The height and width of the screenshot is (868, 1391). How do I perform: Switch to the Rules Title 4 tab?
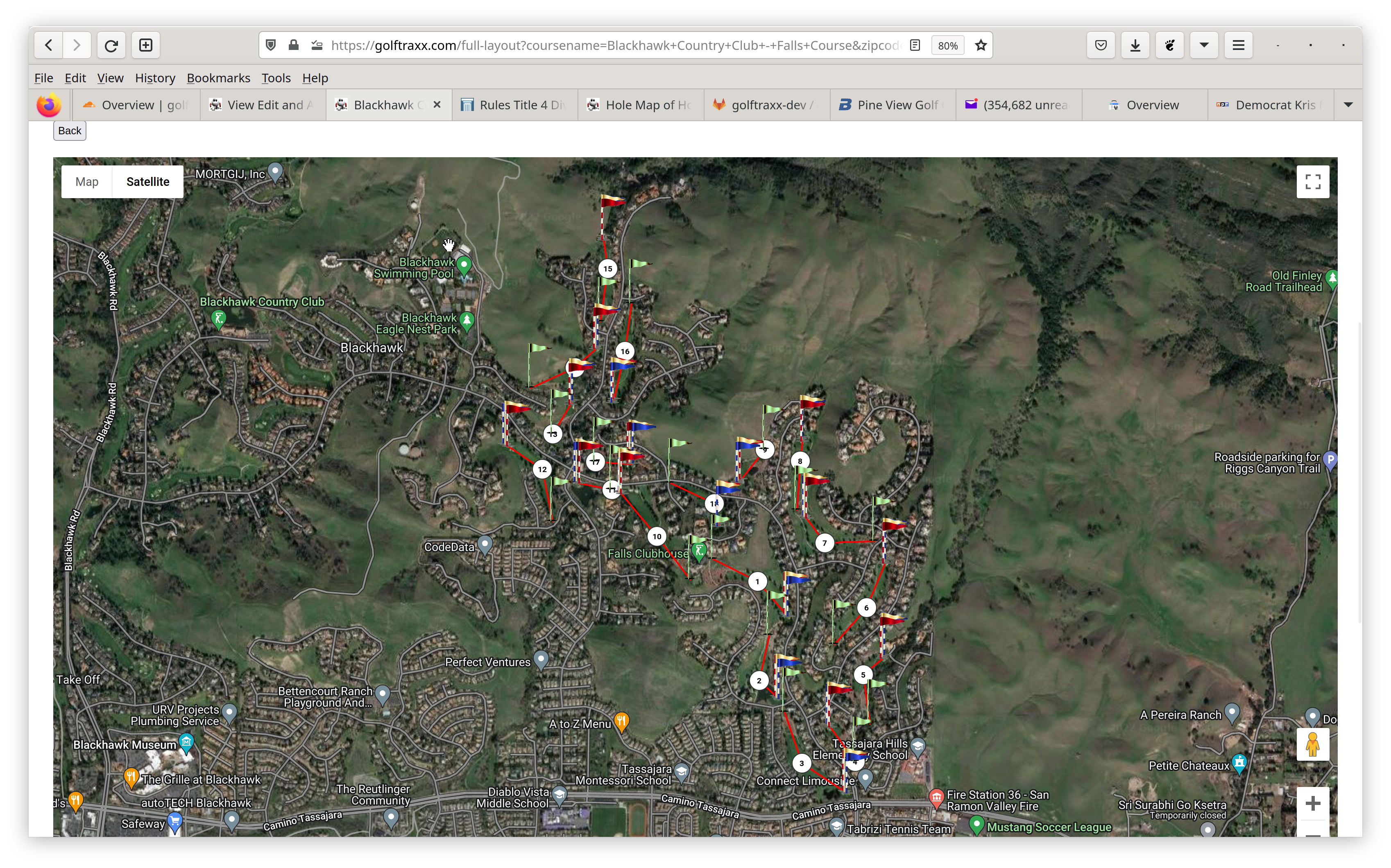[514, 105]
